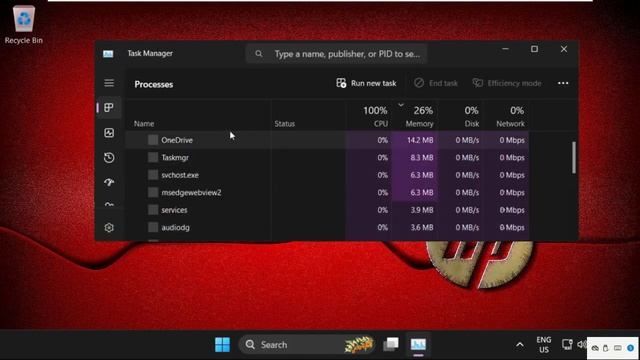Click the Efficiency mode button

click(x=507, y=83)
